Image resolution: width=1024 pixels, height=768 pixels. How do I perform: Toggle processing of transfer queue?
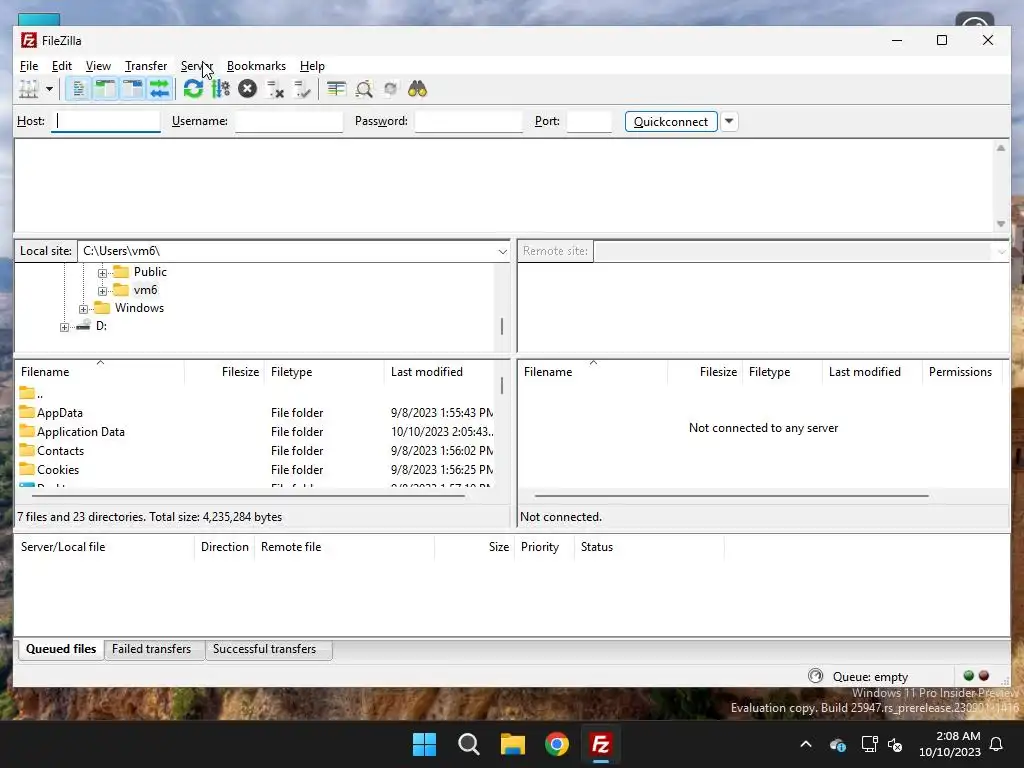click(221, 89)
